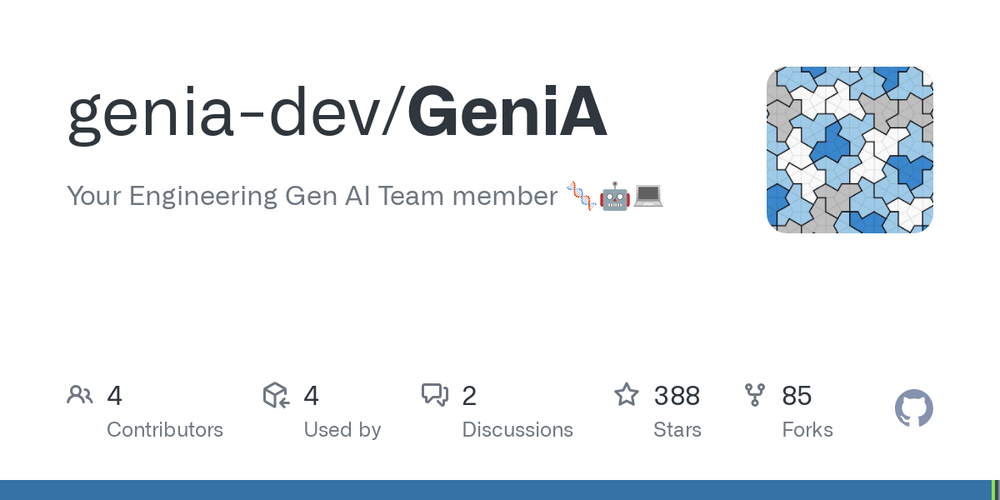Select the Forks label
Viewport: 1000px width, 500px height.
point(807,430)
